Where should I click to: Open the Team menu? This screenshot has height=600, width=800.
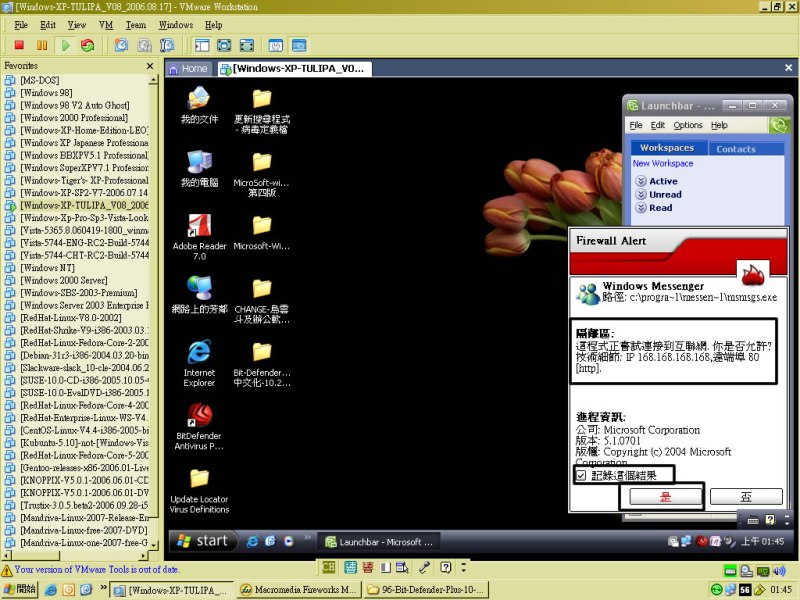tap(136, 25)
